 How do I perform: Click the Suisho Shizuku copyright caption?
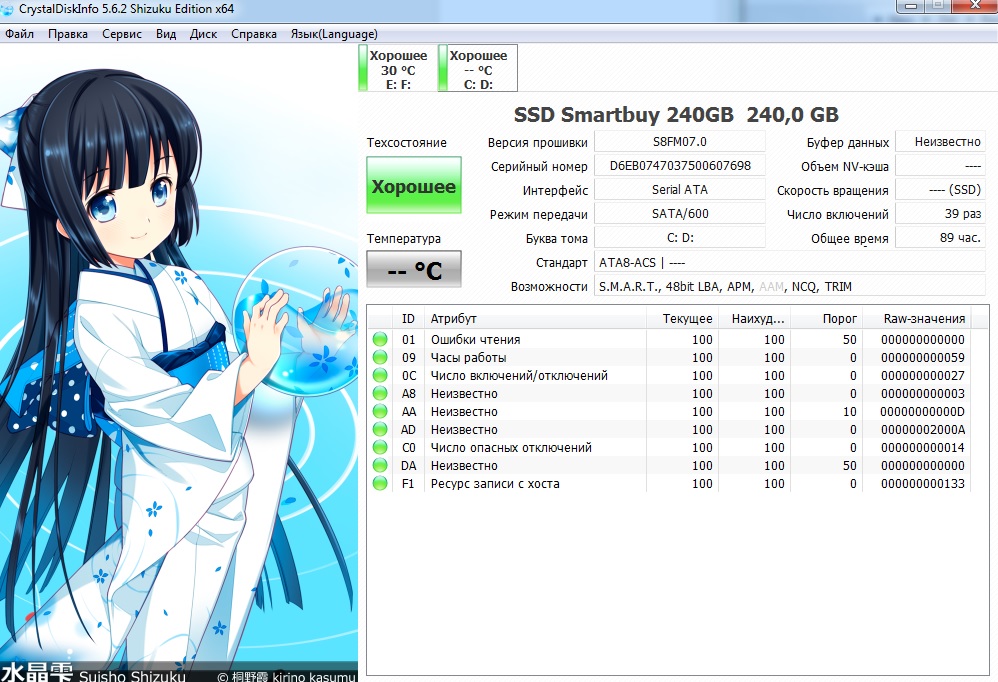point(178,674)
